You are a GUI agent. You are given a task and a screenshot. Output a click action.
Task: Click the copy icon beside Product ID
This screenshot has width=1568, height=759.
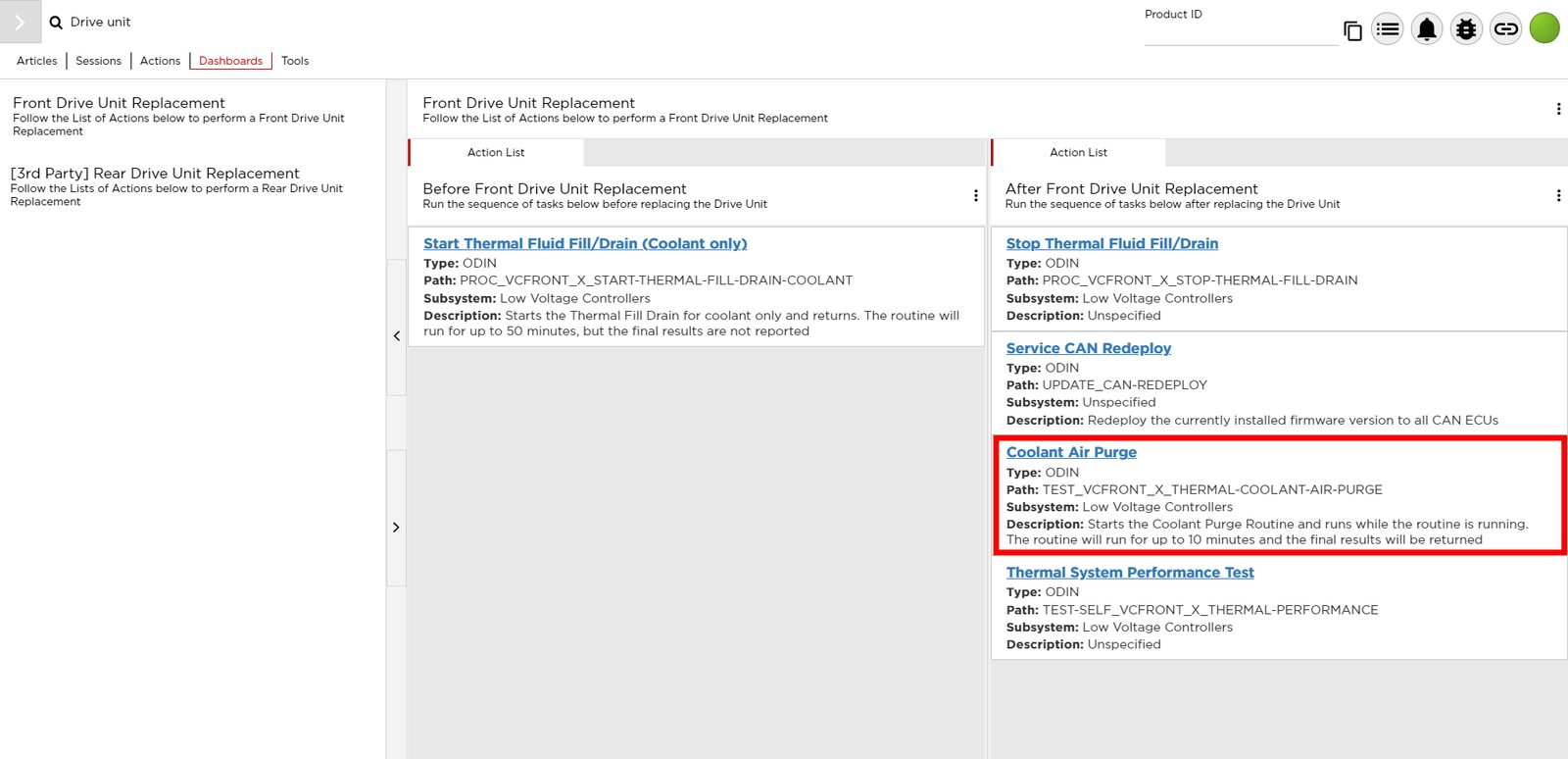[1352, 30]
